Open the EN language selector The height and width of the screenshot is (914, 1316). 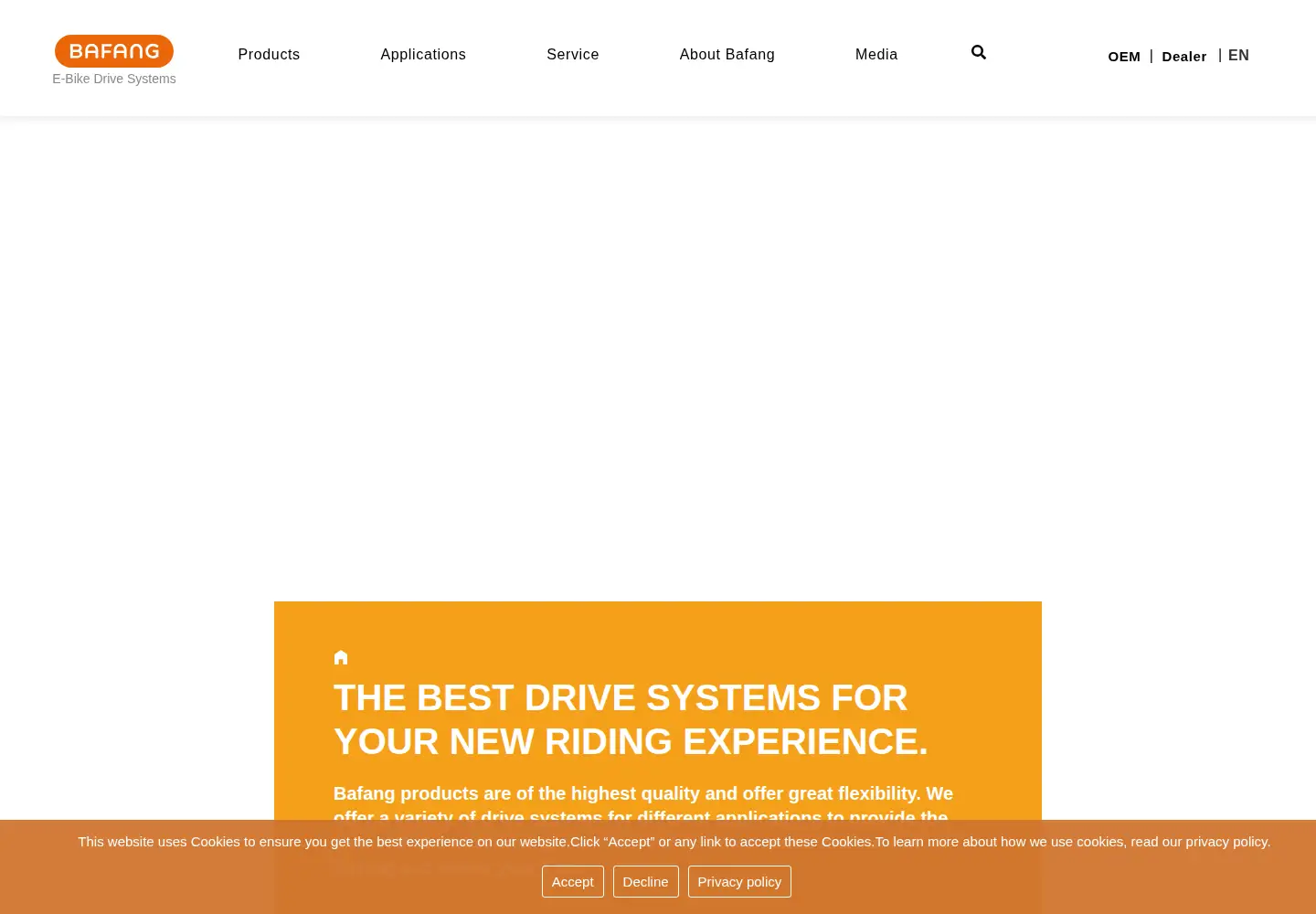pos(1238,56)
